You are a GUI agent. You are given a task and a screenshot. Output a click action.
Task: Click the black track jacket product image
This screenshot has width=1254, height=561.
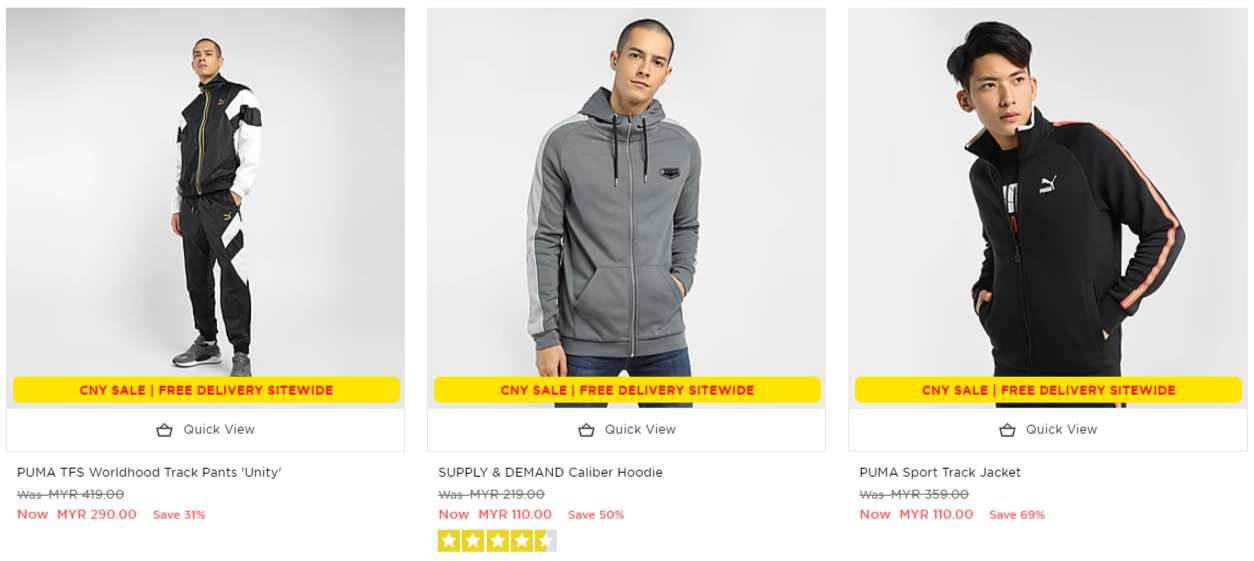click(1047, 200)
